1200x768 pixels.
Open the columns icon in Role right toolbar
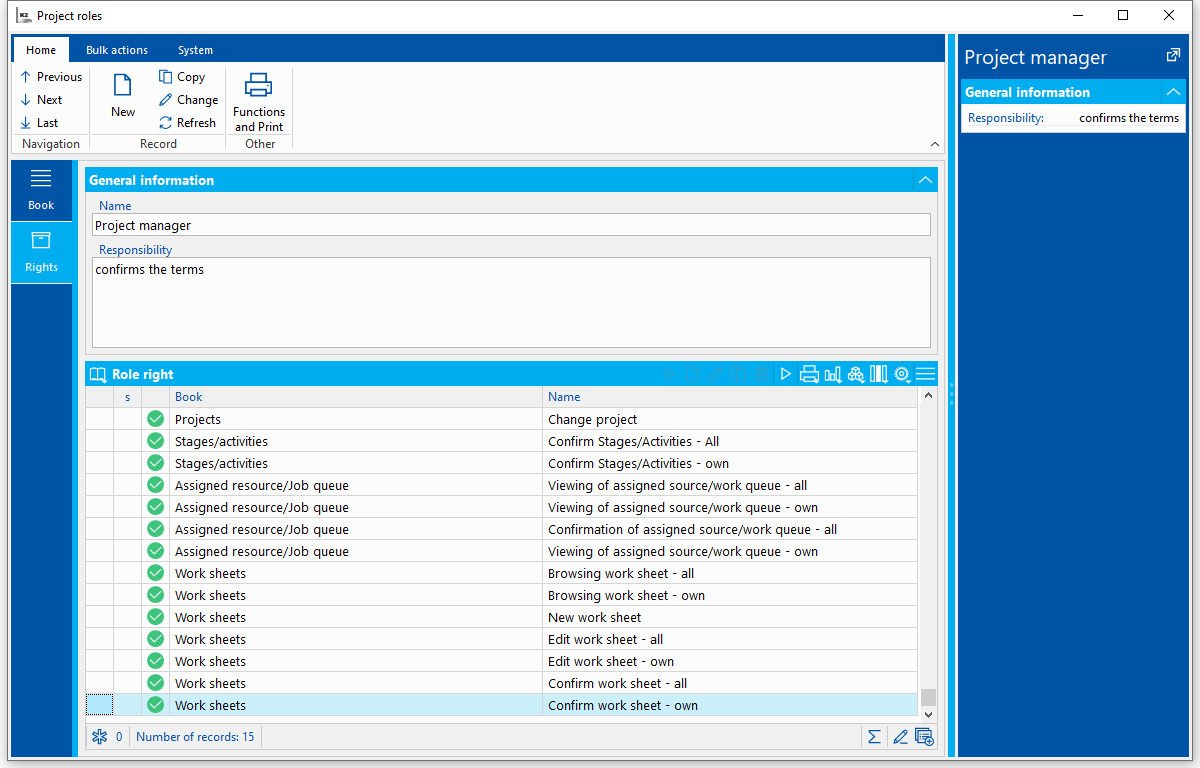(x=879, y=374)
